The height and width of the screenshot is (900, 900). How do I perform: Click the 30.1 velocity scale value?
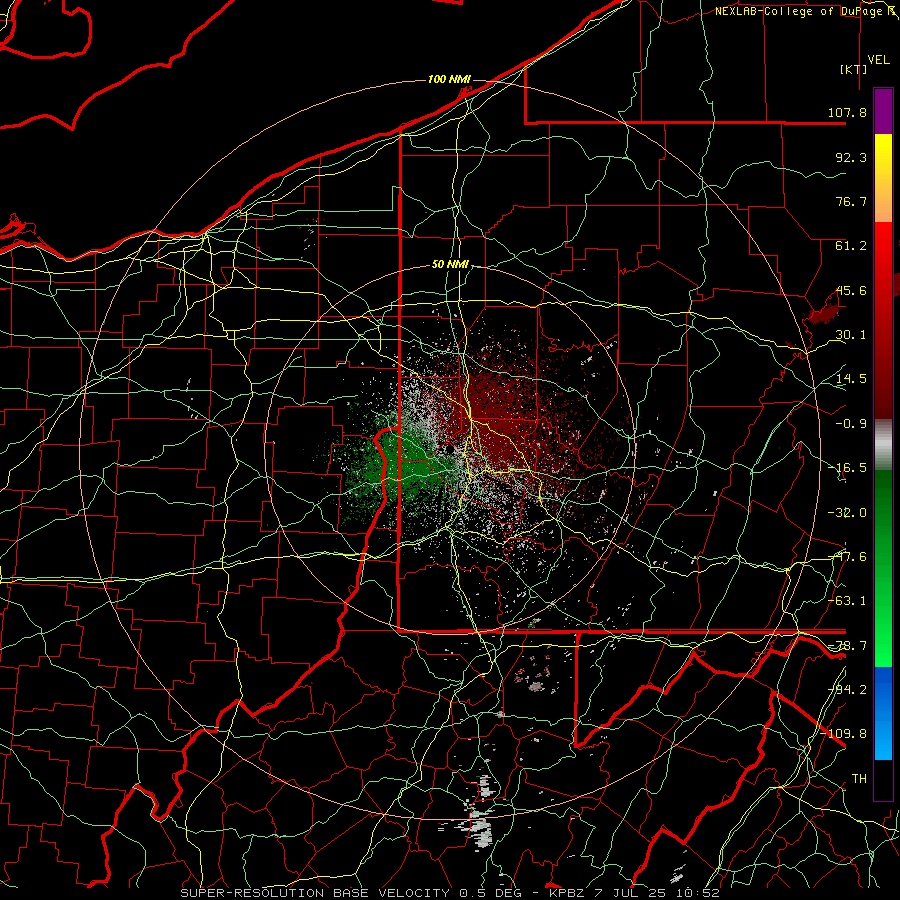click(851, 335)
